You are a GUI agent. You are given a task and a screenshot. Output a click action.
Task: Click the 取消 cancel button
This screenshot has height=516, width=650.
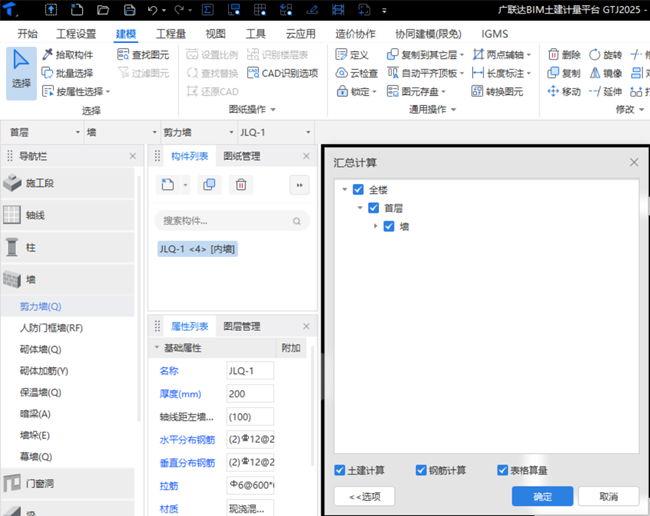(606, 496)
